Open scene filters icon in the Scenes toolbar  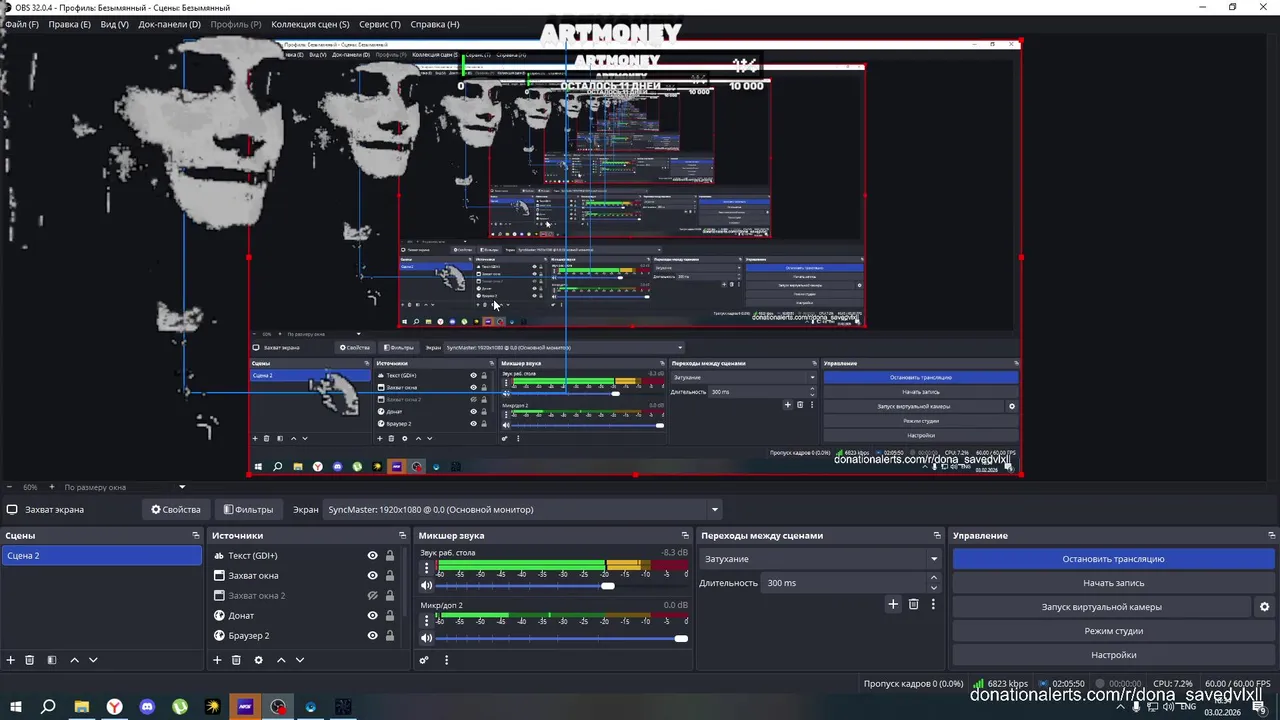pos(52,660)
